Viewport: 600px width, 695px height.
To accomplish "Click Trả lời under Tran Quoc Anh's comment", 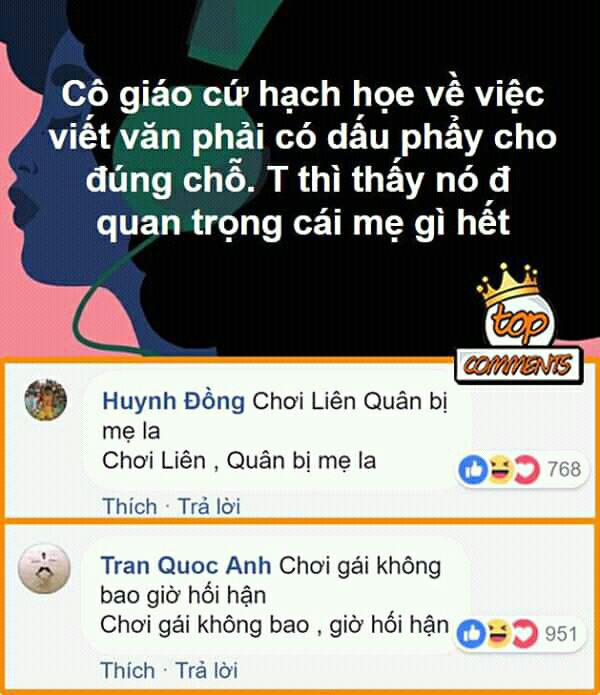I will click(x=207, y=670).
